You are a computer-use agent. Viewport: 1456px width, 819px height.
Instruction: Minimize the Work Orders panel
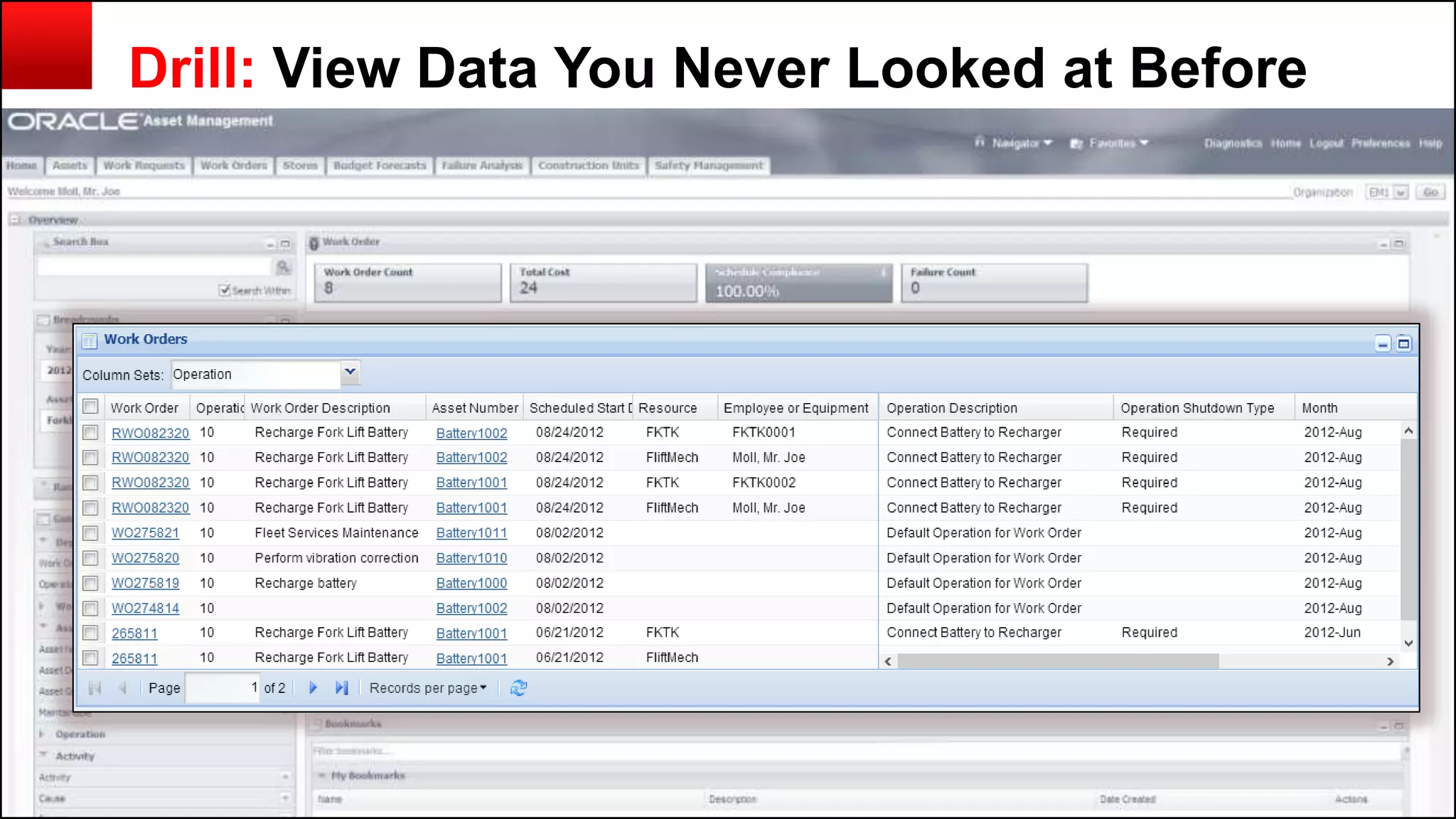pyautogui.click(x=1382, y=344)
